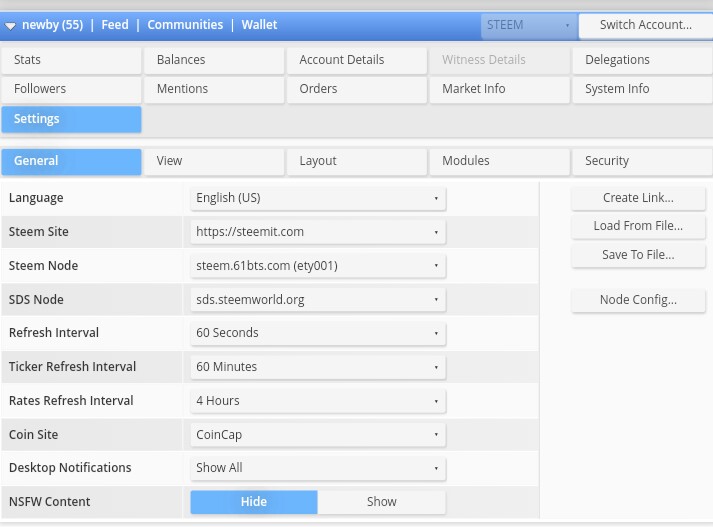This screenshot has height=527, width=713.
Task: Select Show for NSFW Content
Action: click(381, 502)
